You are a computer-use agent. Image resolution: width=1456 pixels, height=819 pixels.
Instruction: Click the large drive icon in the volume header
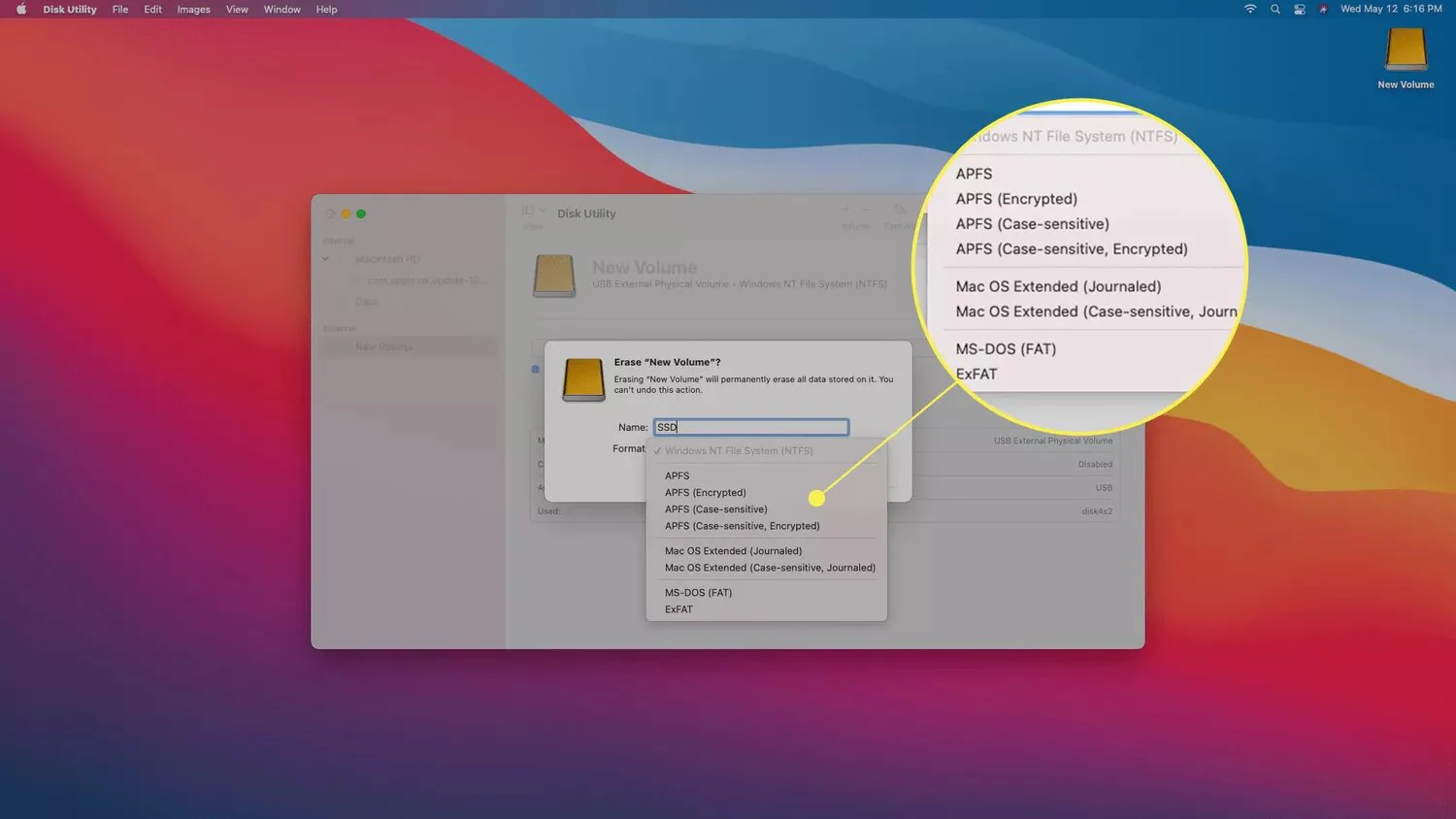coord(554,275)
